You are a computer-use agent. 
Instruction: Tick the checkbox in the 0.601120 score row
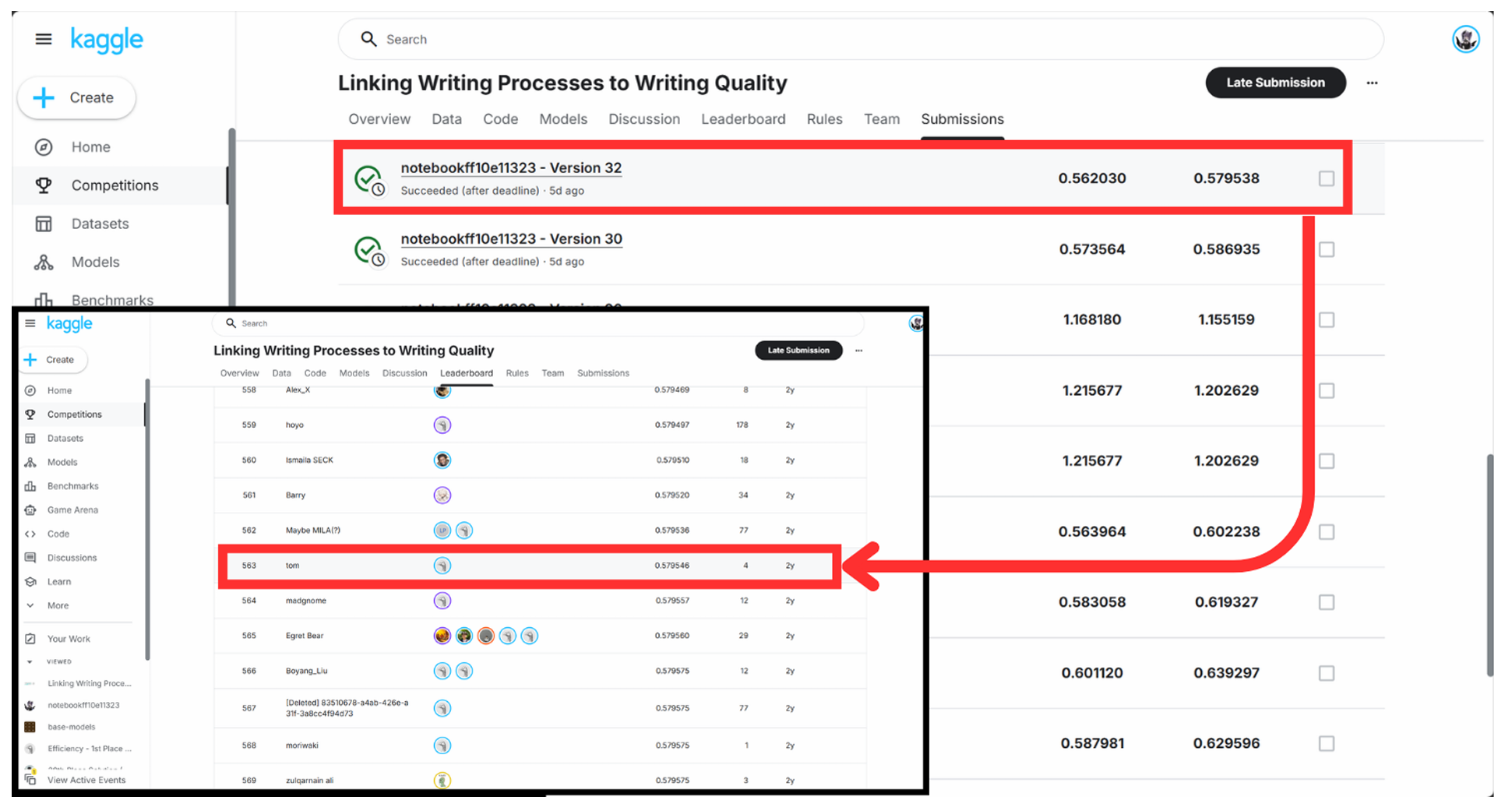[1327, 673]
